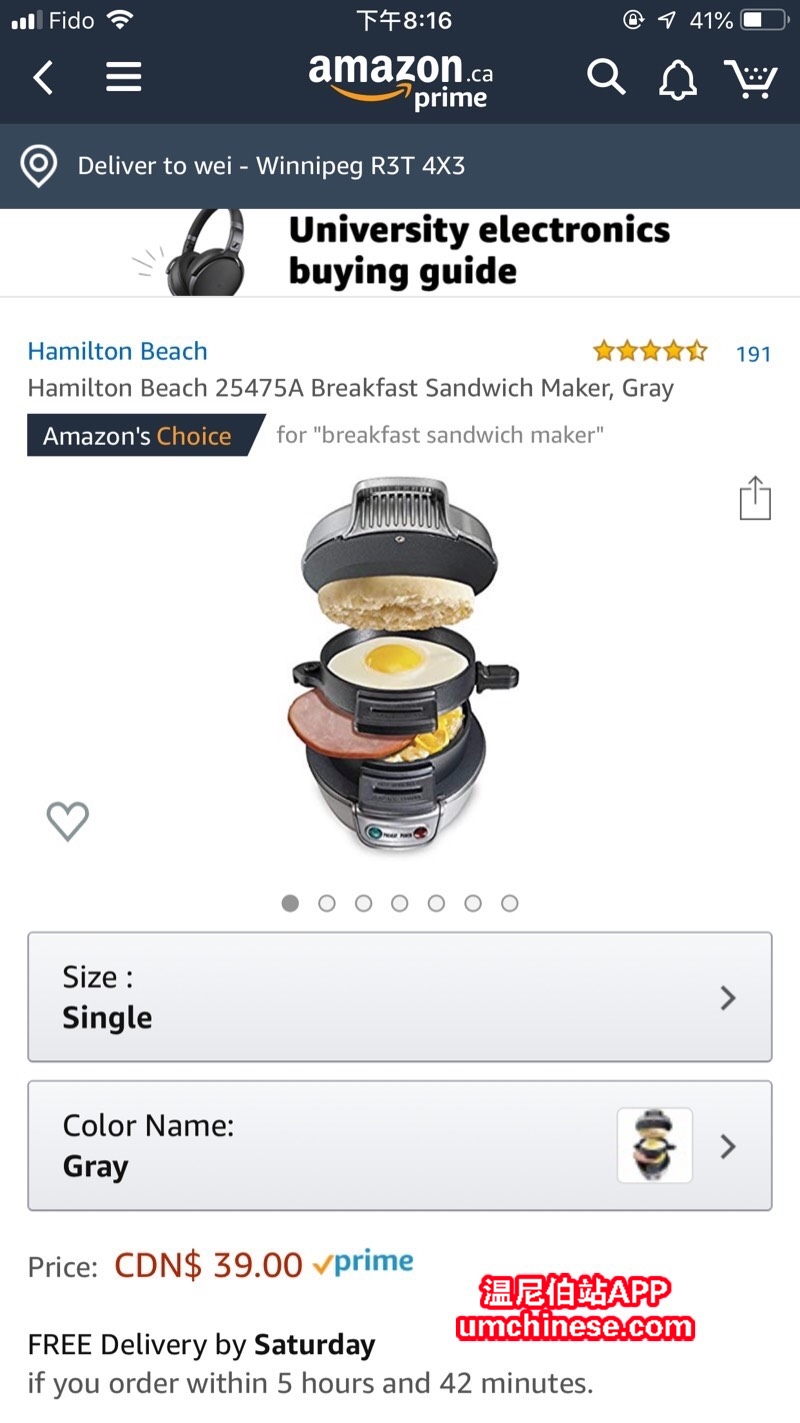Tap the search magnifier icon
Viewport: 800px width, 1423px height.
pyautogui.click(x=605, y=77)
